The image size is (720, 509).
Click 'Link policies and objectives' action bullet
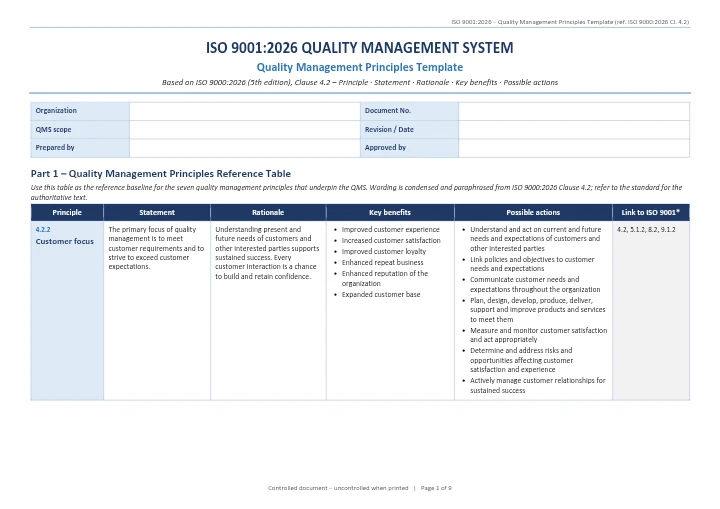pyautogui.click(x=532, y=264)
